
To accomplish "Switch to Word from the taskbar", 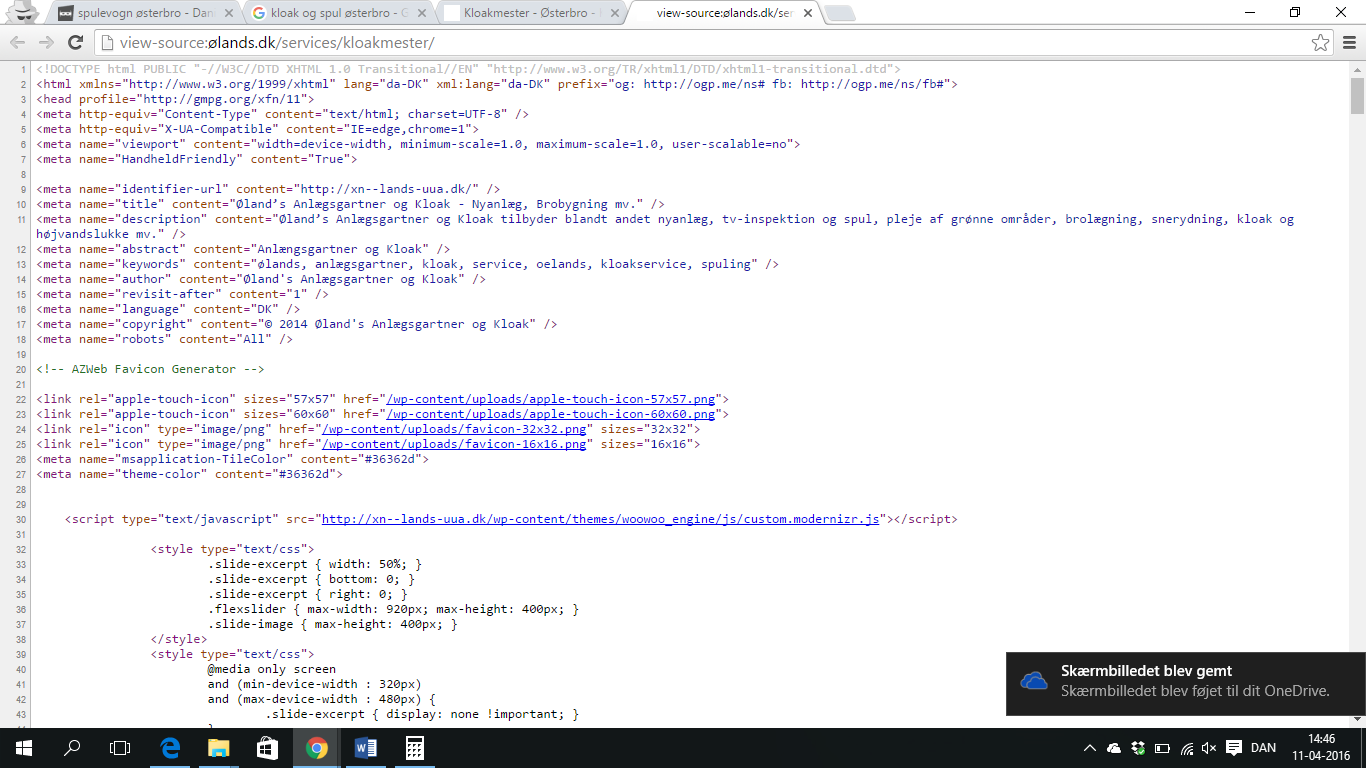I will pyautogui.click(x=365, y=748).
